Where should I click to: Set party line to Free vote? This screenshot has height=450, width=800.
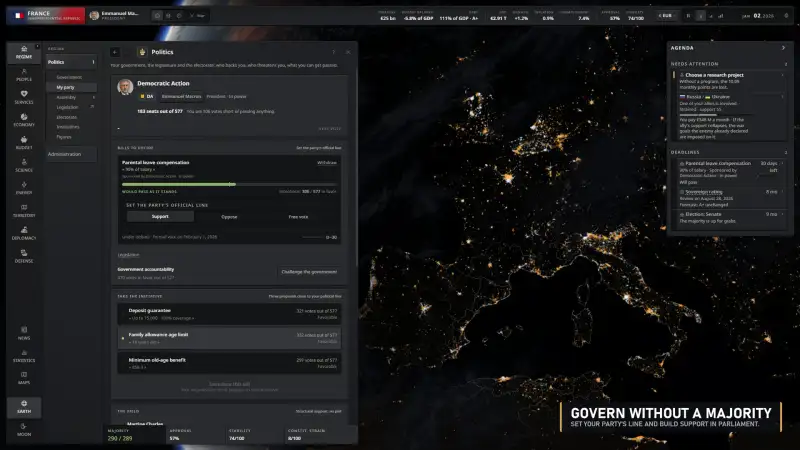click(x=298, y=216)
